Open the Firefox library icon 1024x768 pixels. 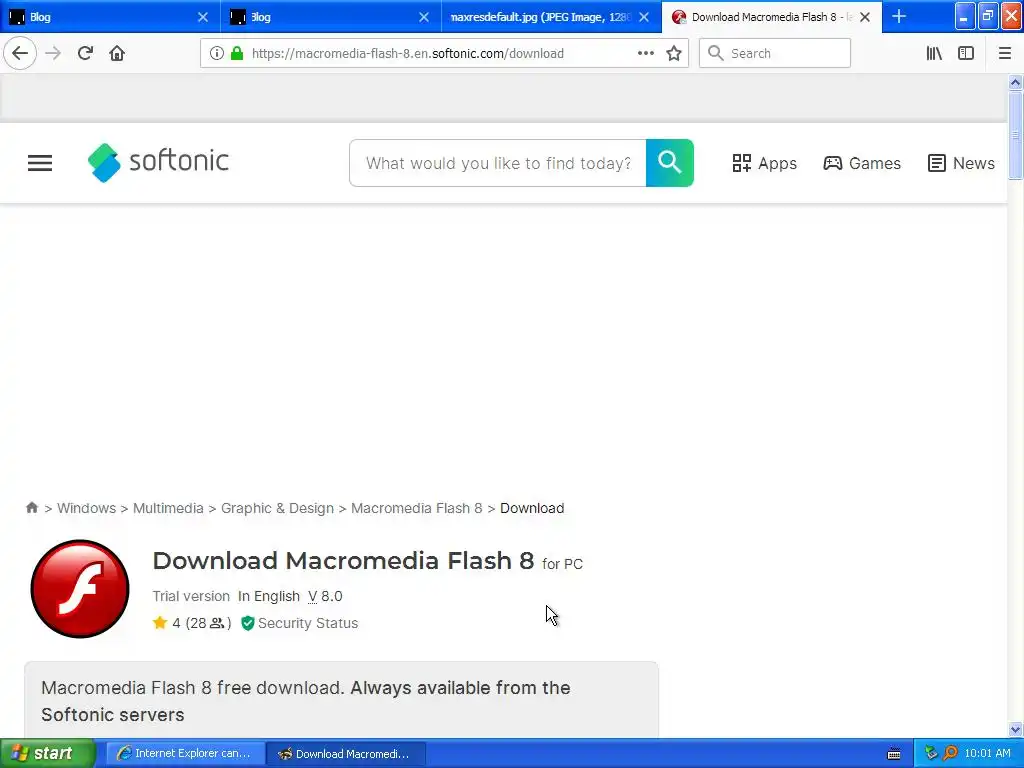[934, 54]
